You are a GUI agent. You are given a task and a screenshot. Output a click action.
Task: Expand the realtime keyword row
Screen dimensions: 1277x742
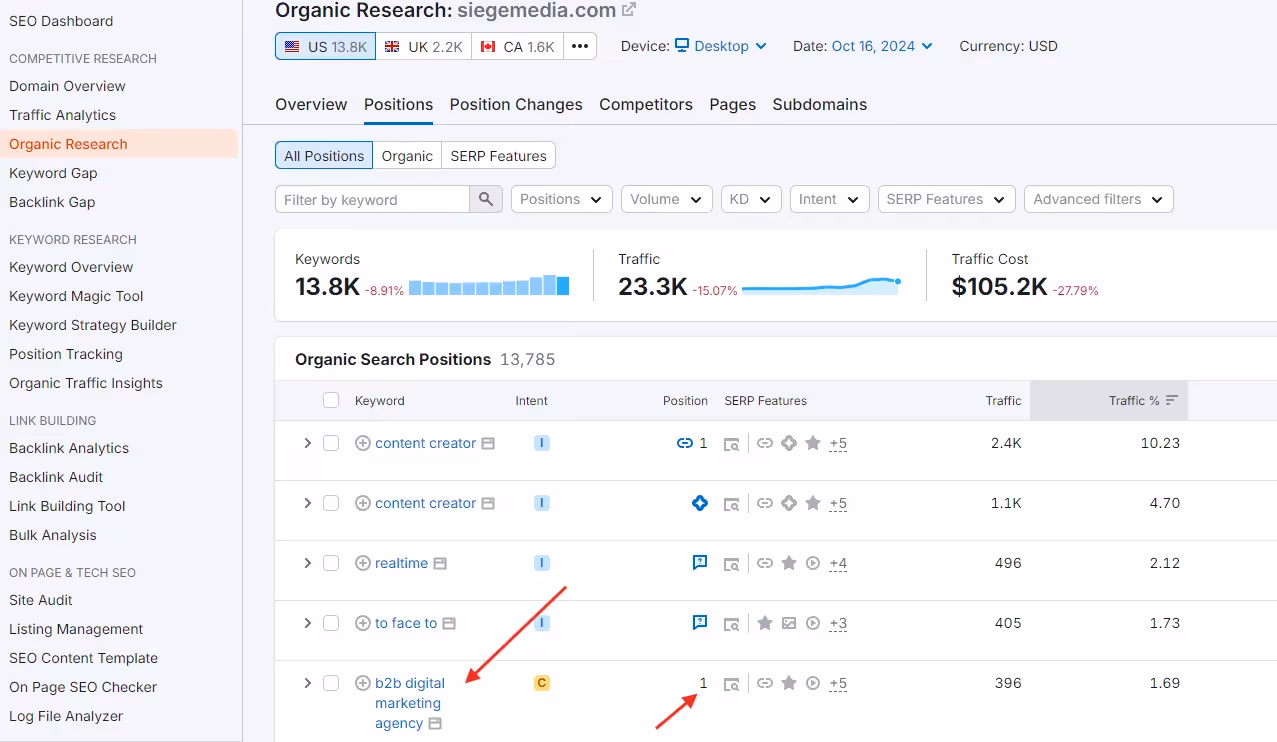(x=307, y=563)
